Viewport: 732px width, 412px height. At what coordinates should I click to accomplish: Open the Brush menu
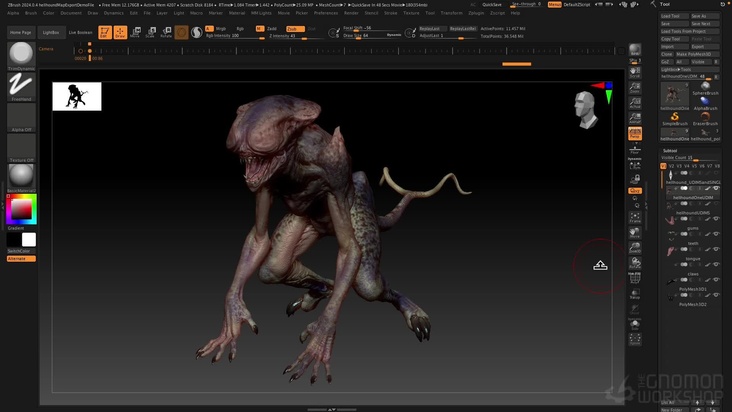[31, 13]
